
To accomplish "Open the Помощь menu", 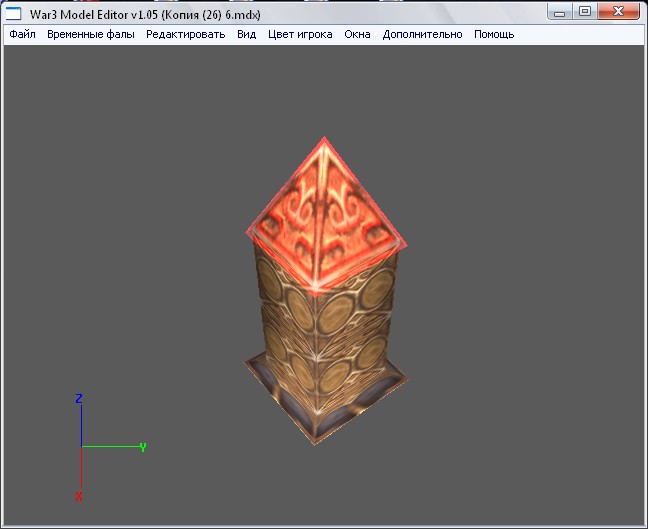I will point(494,34).
